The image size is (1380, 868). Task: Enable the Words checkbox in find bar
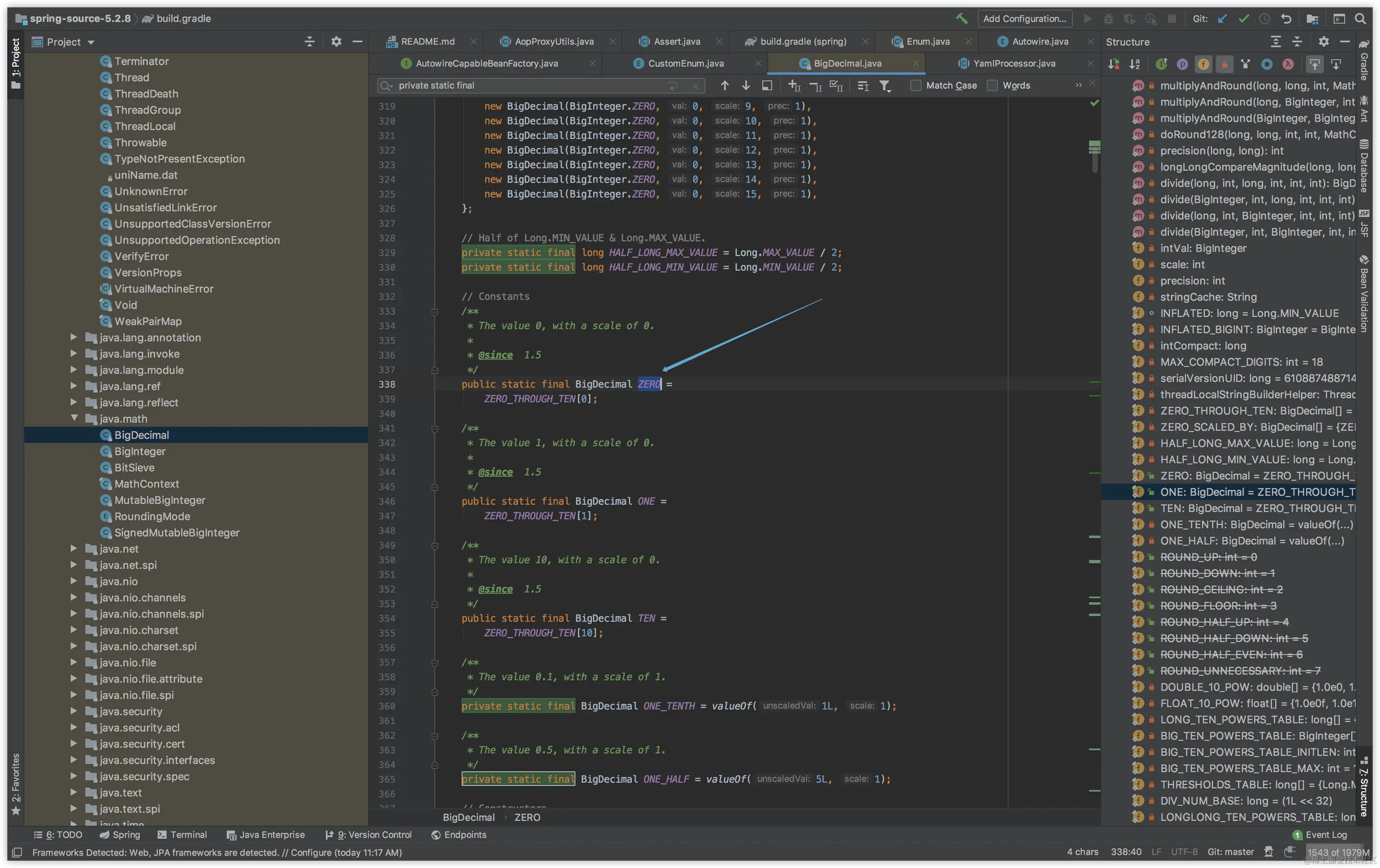993,85
